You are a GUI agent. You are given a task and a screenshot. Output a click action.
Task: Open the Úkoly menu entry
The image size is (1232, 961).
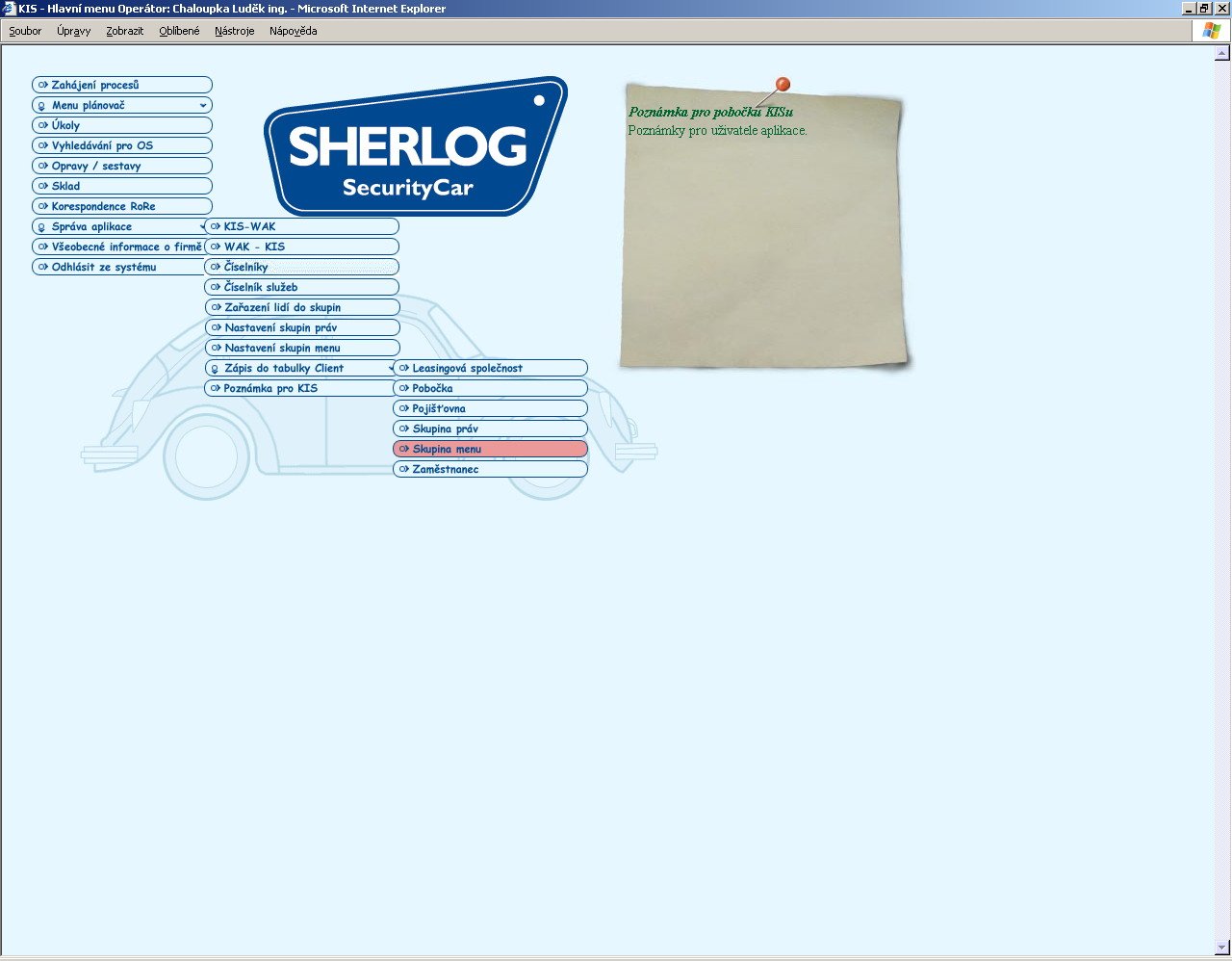point(122,125)
